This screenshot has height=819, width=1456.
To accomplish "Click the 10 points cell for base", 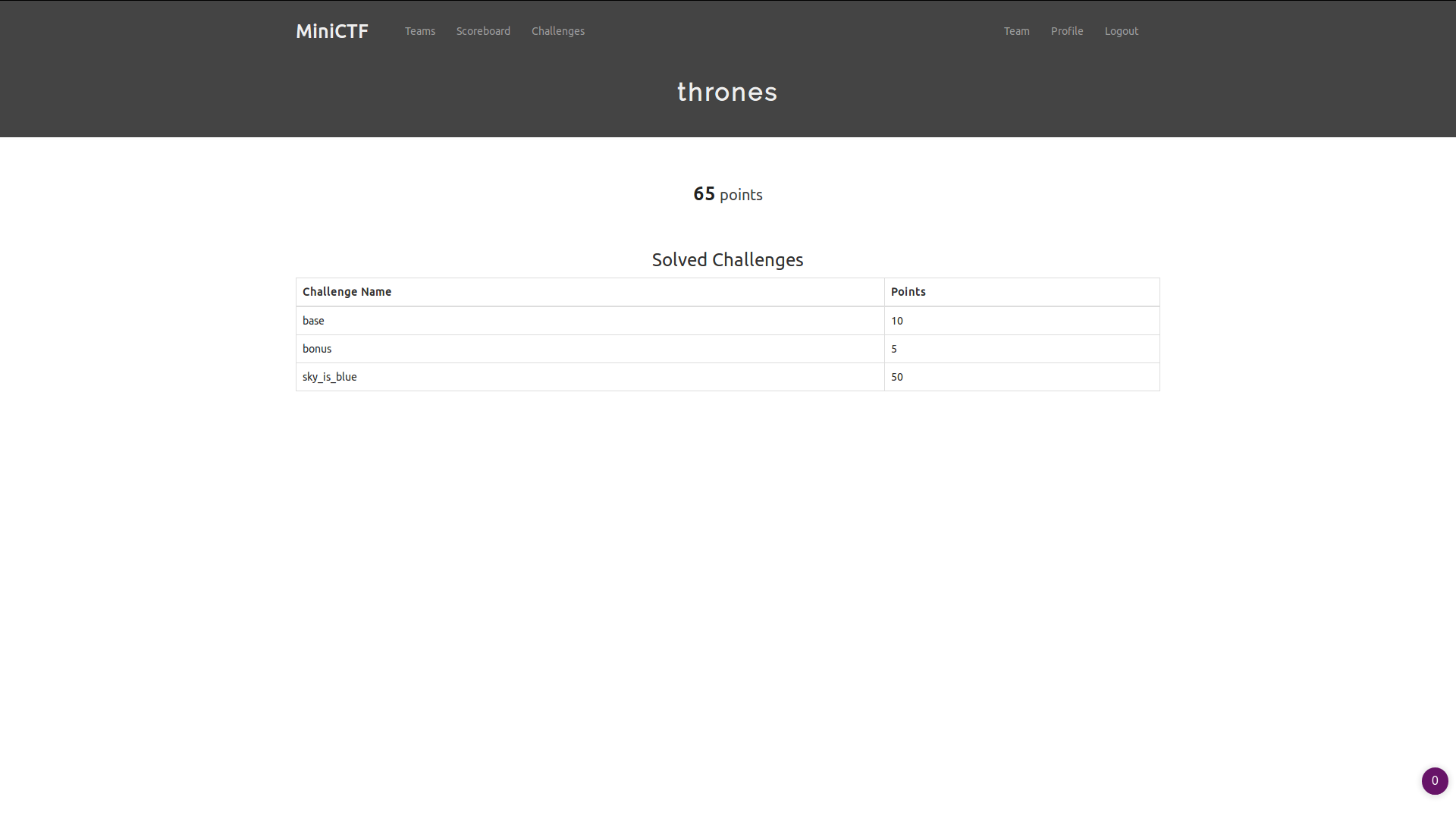I will point(897,321).
